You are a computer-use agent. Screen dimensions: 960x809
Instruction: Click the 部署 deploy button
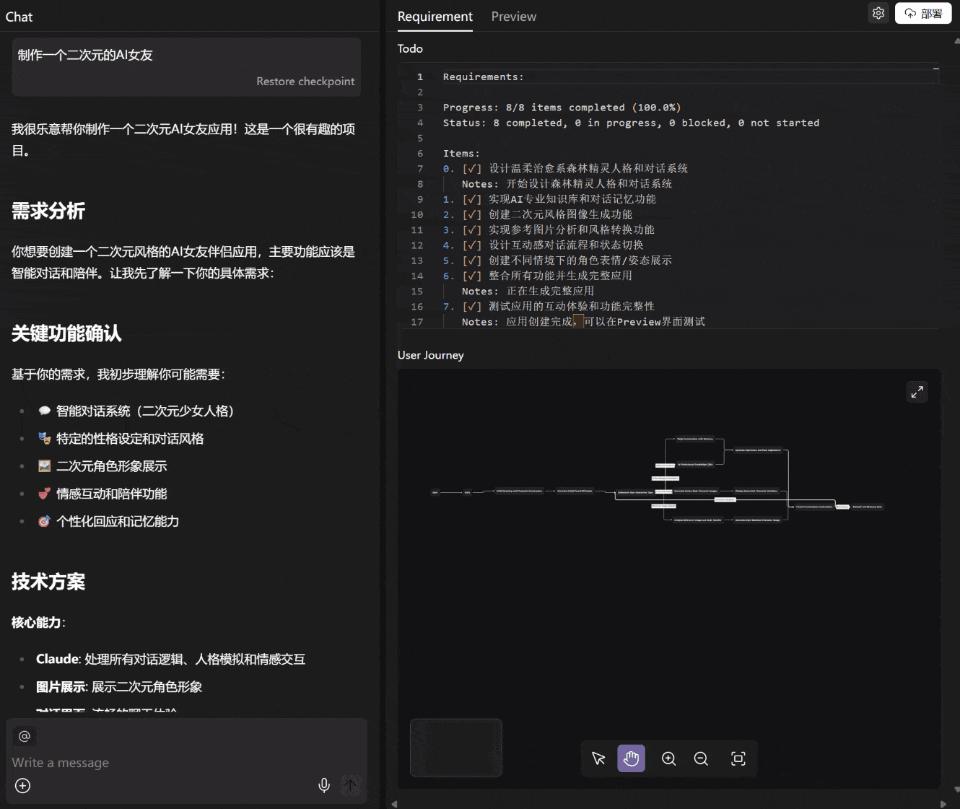coord(922,13)
